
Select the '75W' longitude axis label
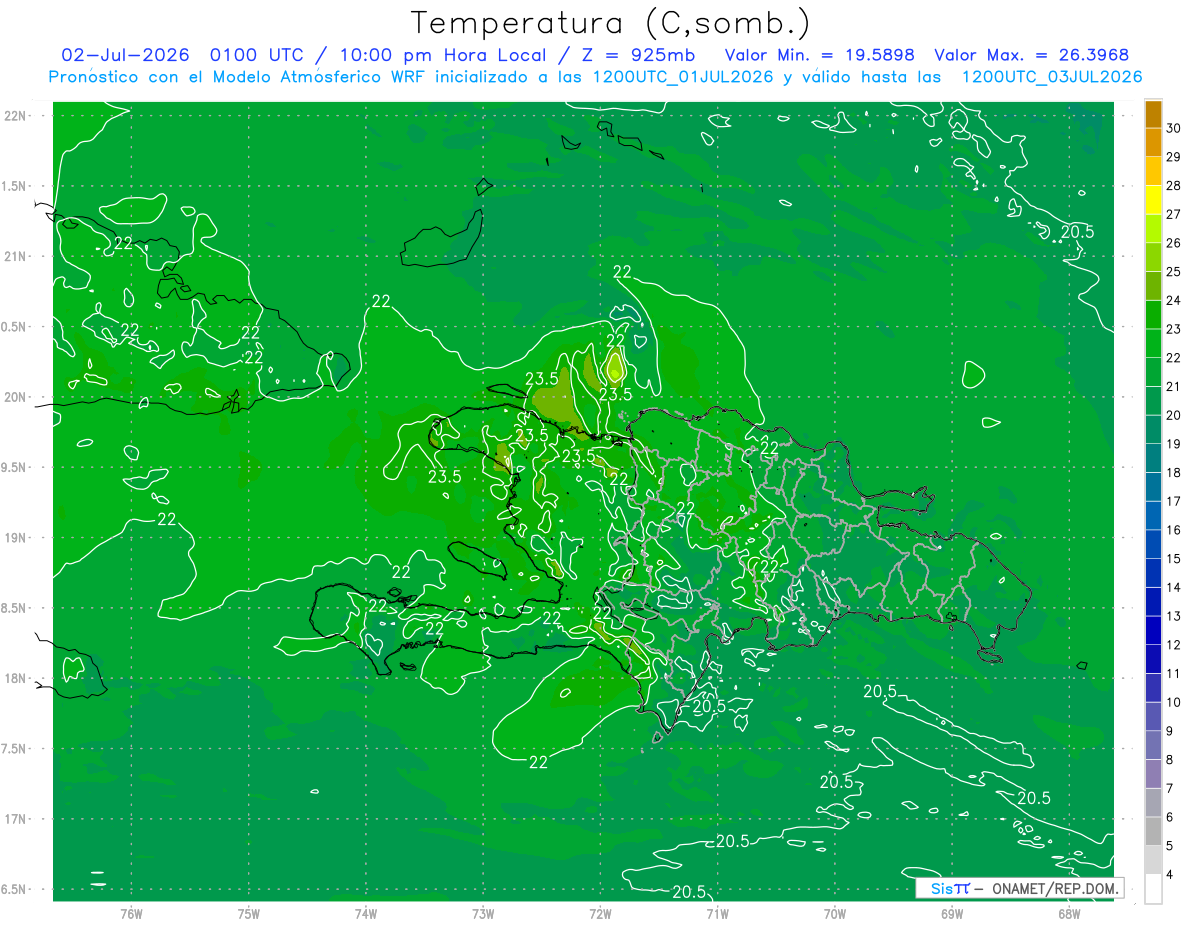pyautogui.click(x=249, y=913)
